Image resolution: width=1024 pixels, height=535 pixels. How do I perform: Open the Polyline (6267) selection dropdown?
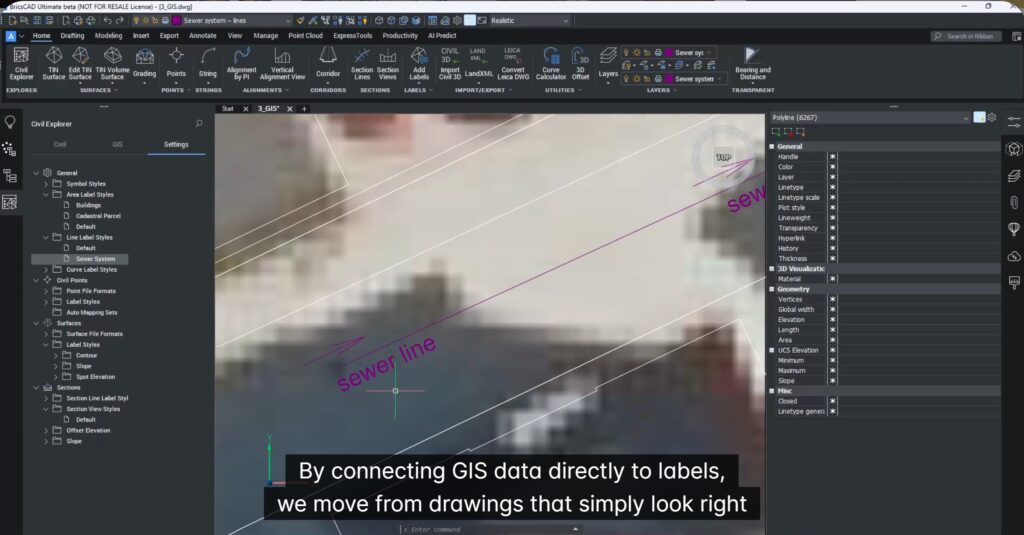coord(869,118)
